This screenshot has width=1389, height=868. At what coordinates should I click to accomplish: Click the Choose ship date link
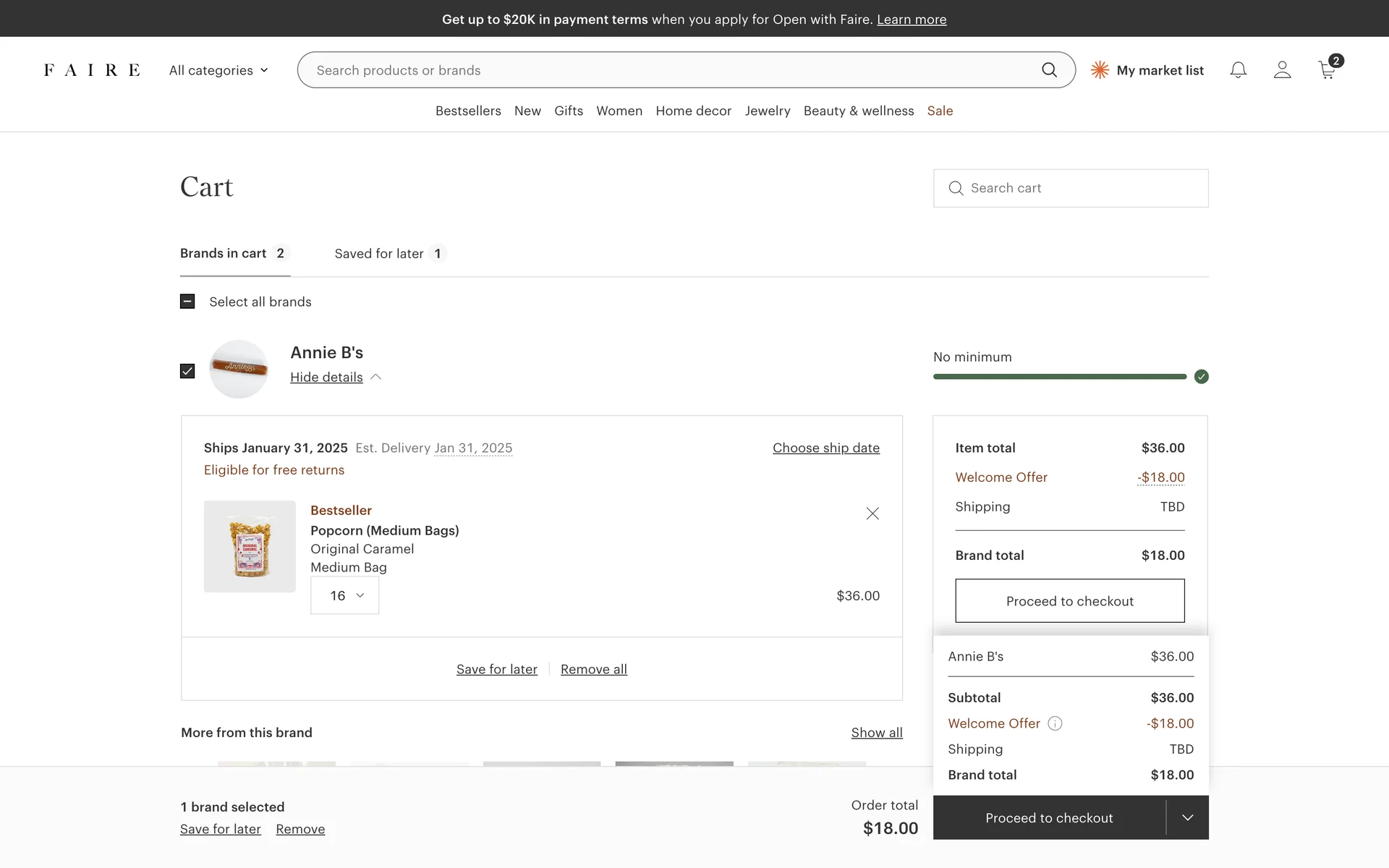tap(825, 448)
